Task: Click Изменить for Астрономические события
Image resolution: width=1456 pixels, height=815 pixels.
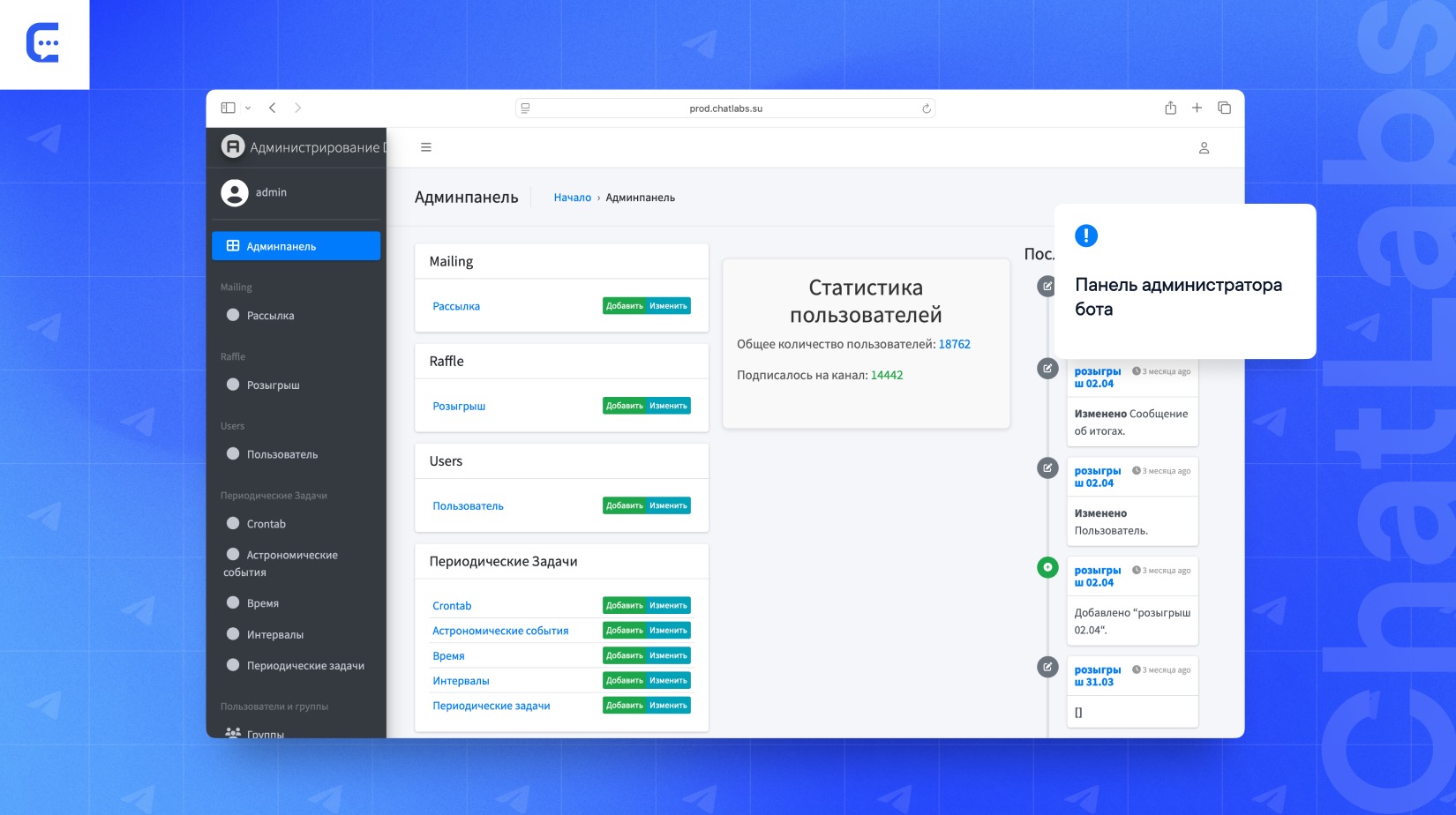Action: click(669, 630)
